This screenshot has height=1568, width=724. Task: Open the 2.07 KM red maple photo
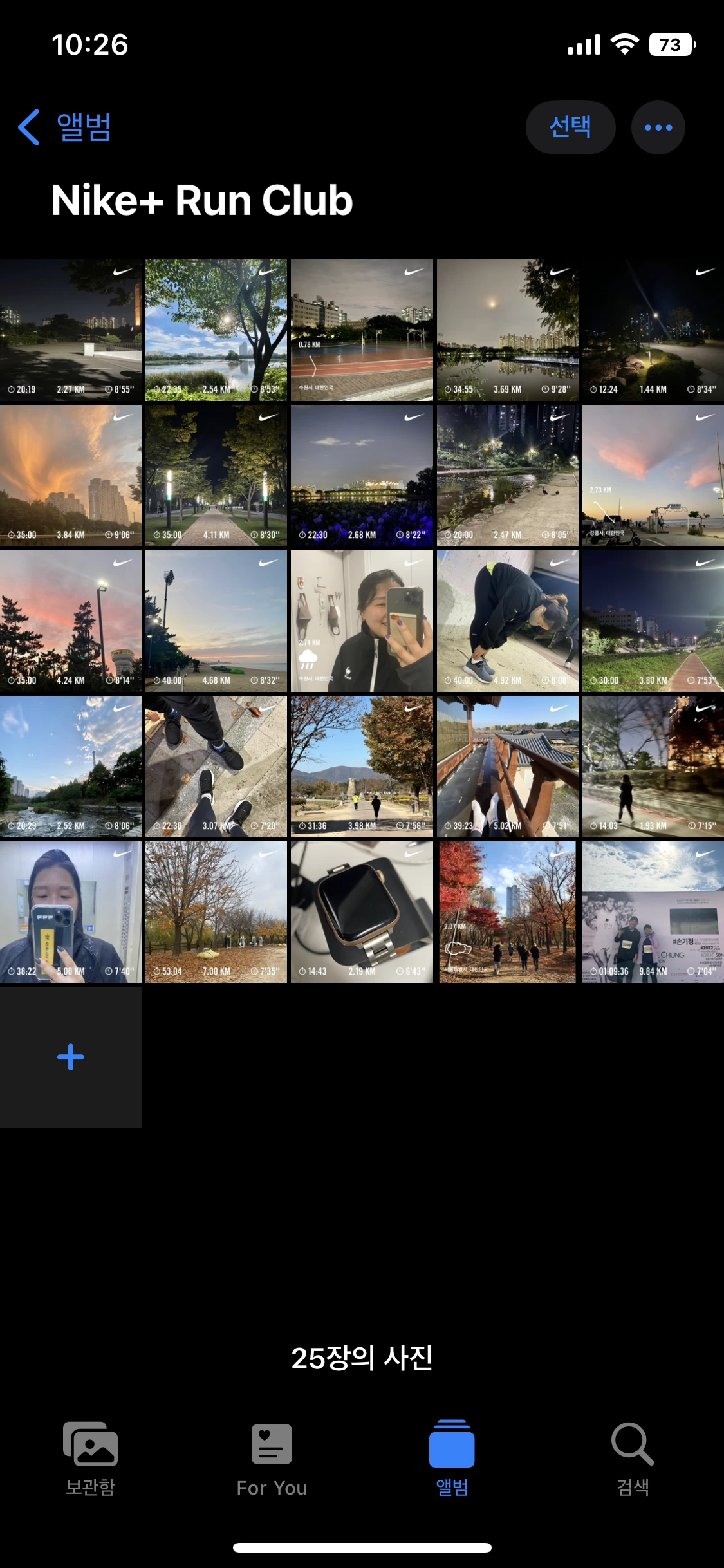pos(507,912)
